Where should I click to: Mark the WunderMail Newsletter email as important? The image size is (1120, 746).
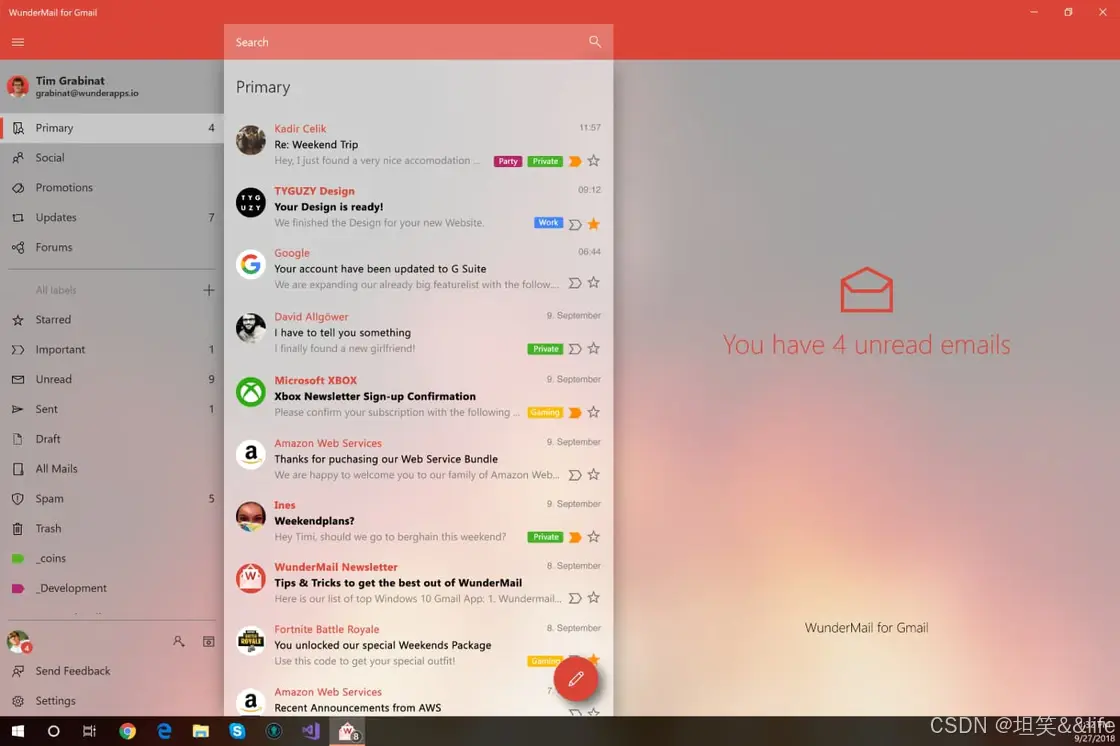point(574,598)
